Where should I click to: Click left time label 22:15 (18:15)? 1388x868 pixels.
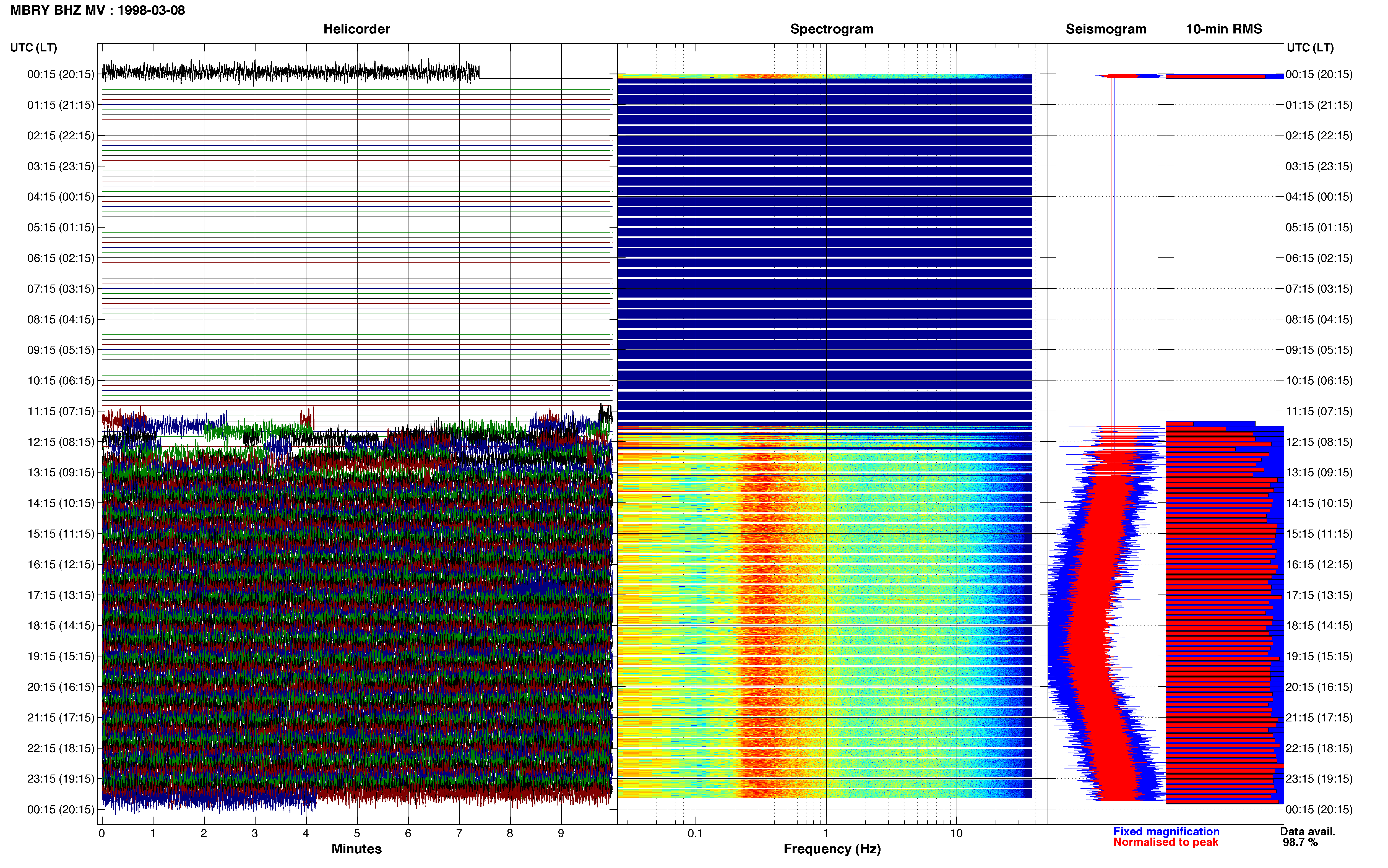tap(61, 748)
